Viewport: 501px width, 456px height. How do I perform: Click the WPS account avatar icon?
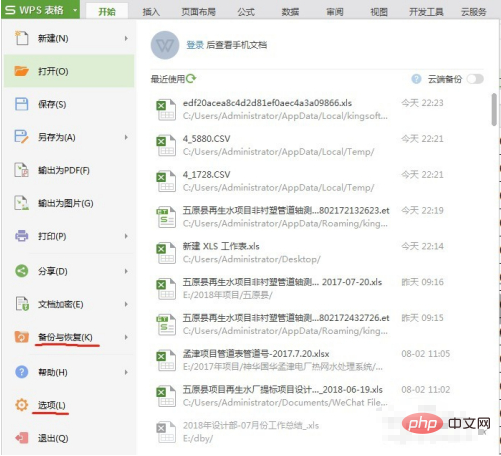click(165, 45)
